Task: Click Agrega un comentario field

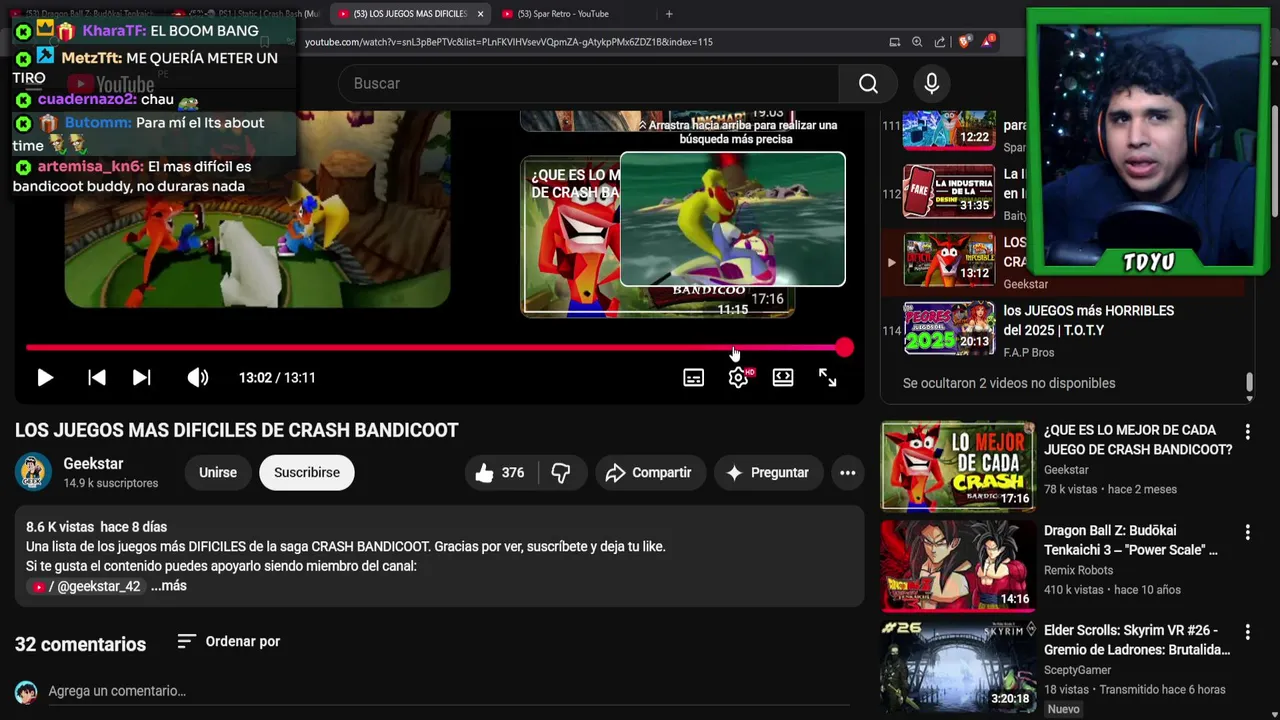Action: [448, 691]
